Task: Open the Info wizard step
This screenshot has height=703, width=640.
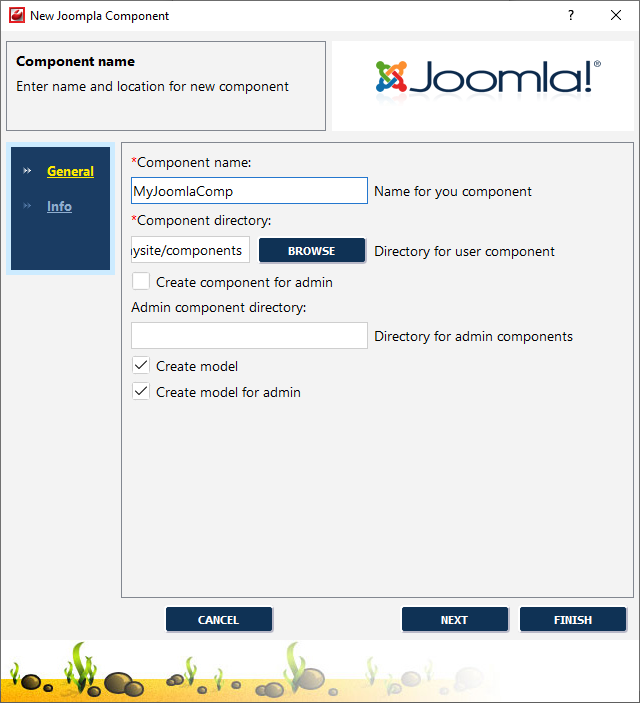Action: pos(59,206)
